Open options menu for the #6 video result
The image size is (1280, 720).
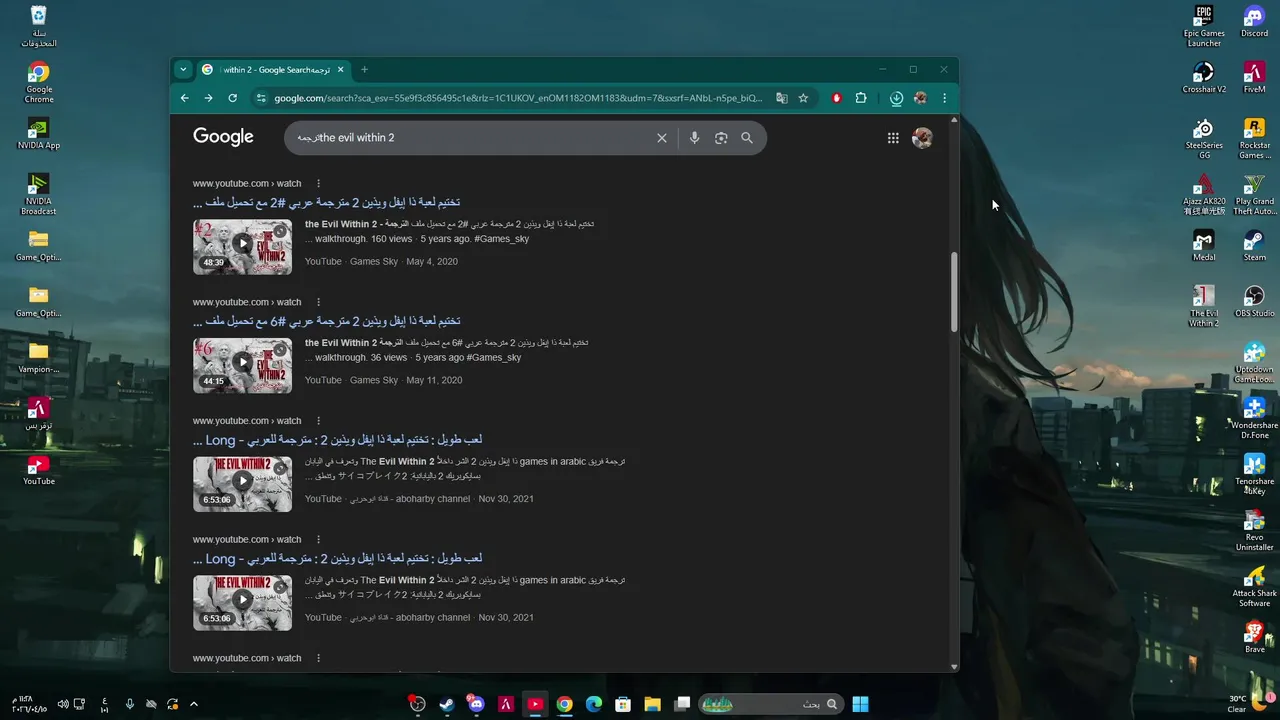click(x=319, y=302)
